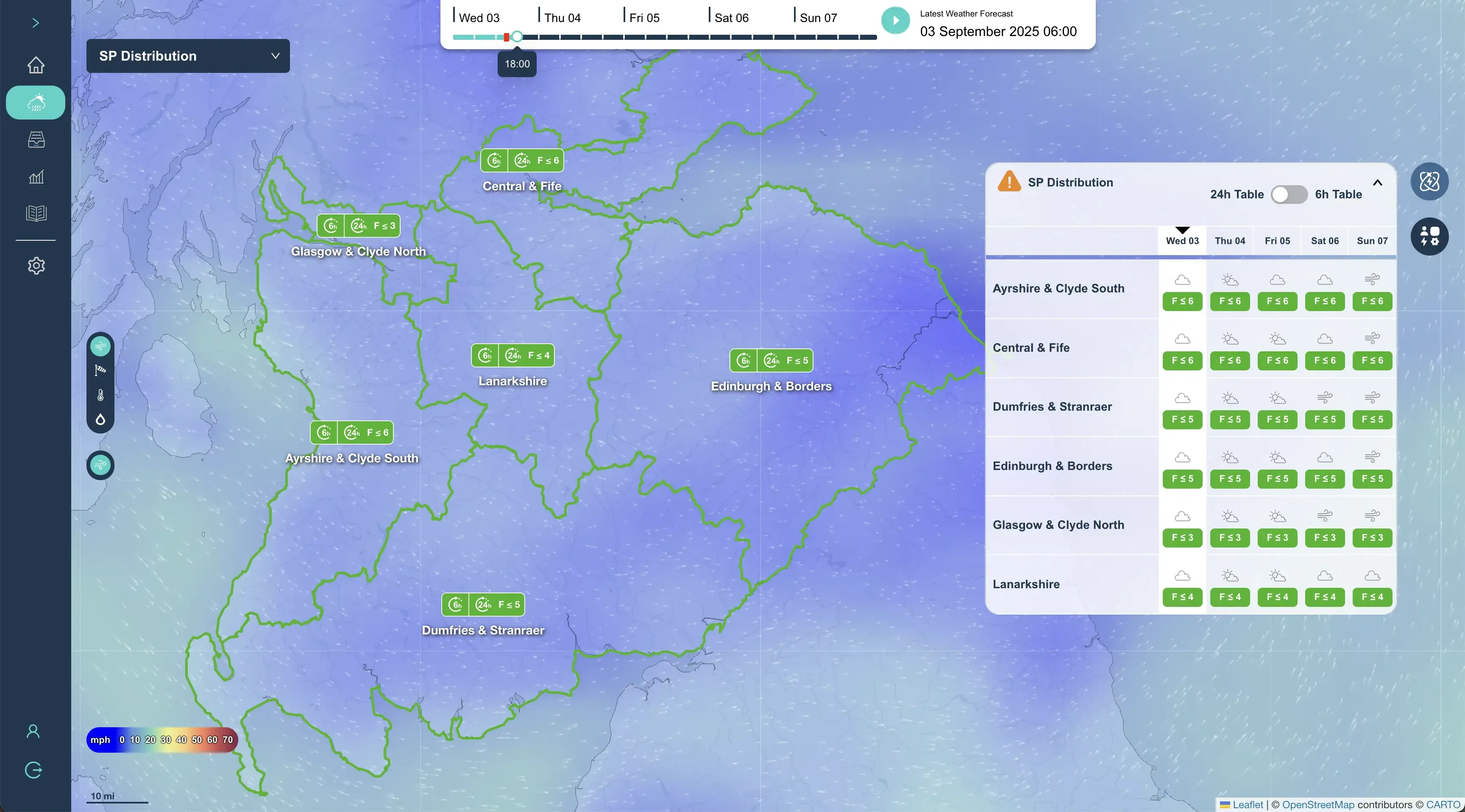Image resolution: width=1465 pixels, height=812 pixels.
Task: Open the reports book icon in sidebar
Action: coord(36,213)
